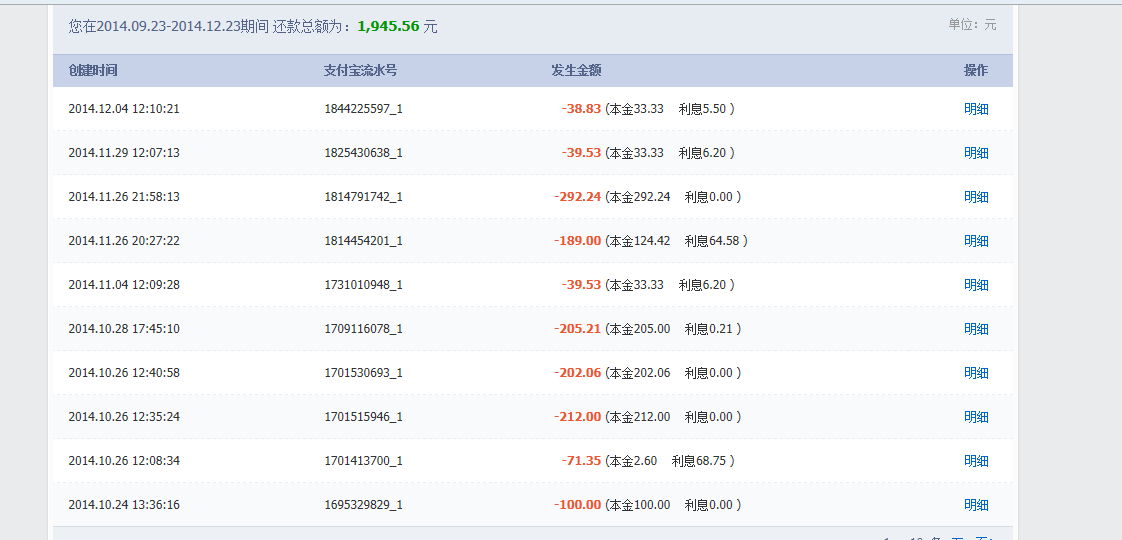View 明细 for the -71.35 repayment
Viewport: 1122px width, 540px height.
click(976, 461)
